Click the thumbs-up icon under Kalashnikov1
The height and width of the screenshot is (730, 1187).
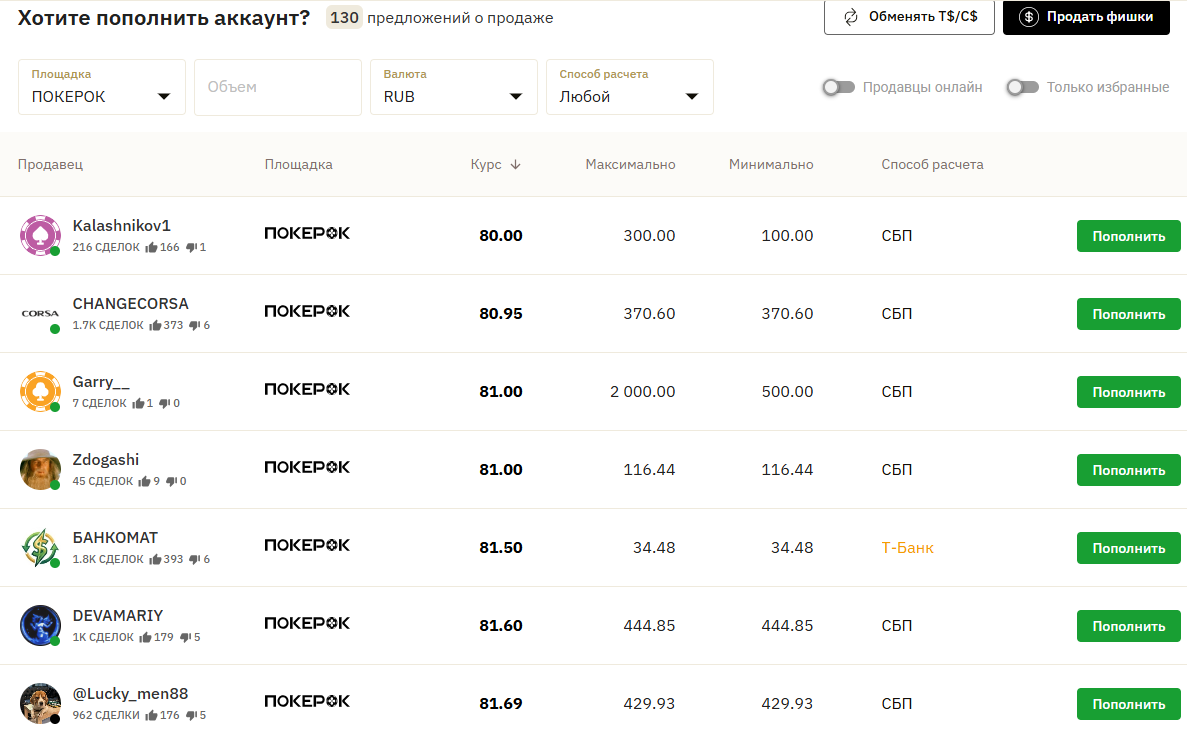(152, 247)
